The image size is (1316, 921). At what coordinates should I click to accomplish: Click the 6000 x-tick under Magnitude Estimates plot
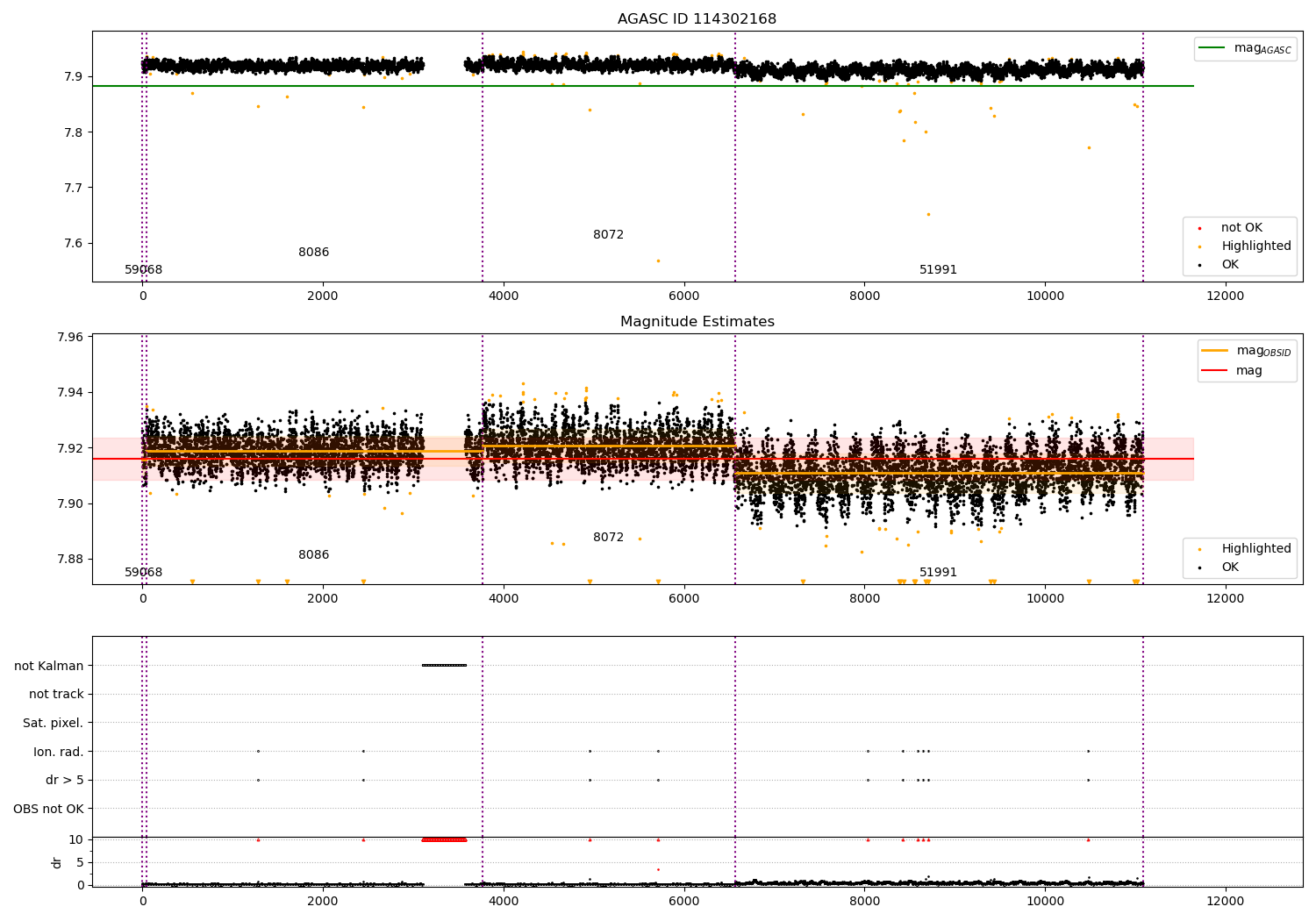(x=684, y=599)
